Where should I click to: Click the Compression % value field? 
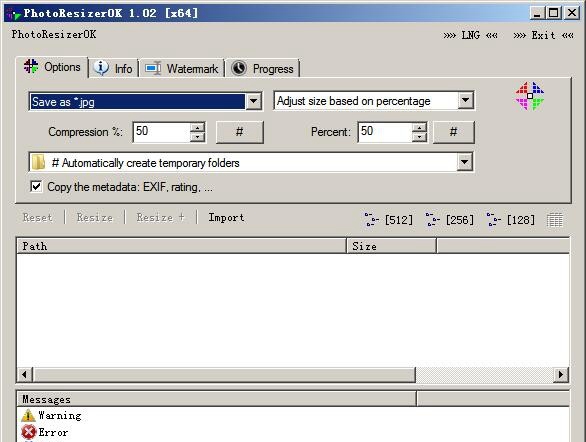[x=161, y=132]
